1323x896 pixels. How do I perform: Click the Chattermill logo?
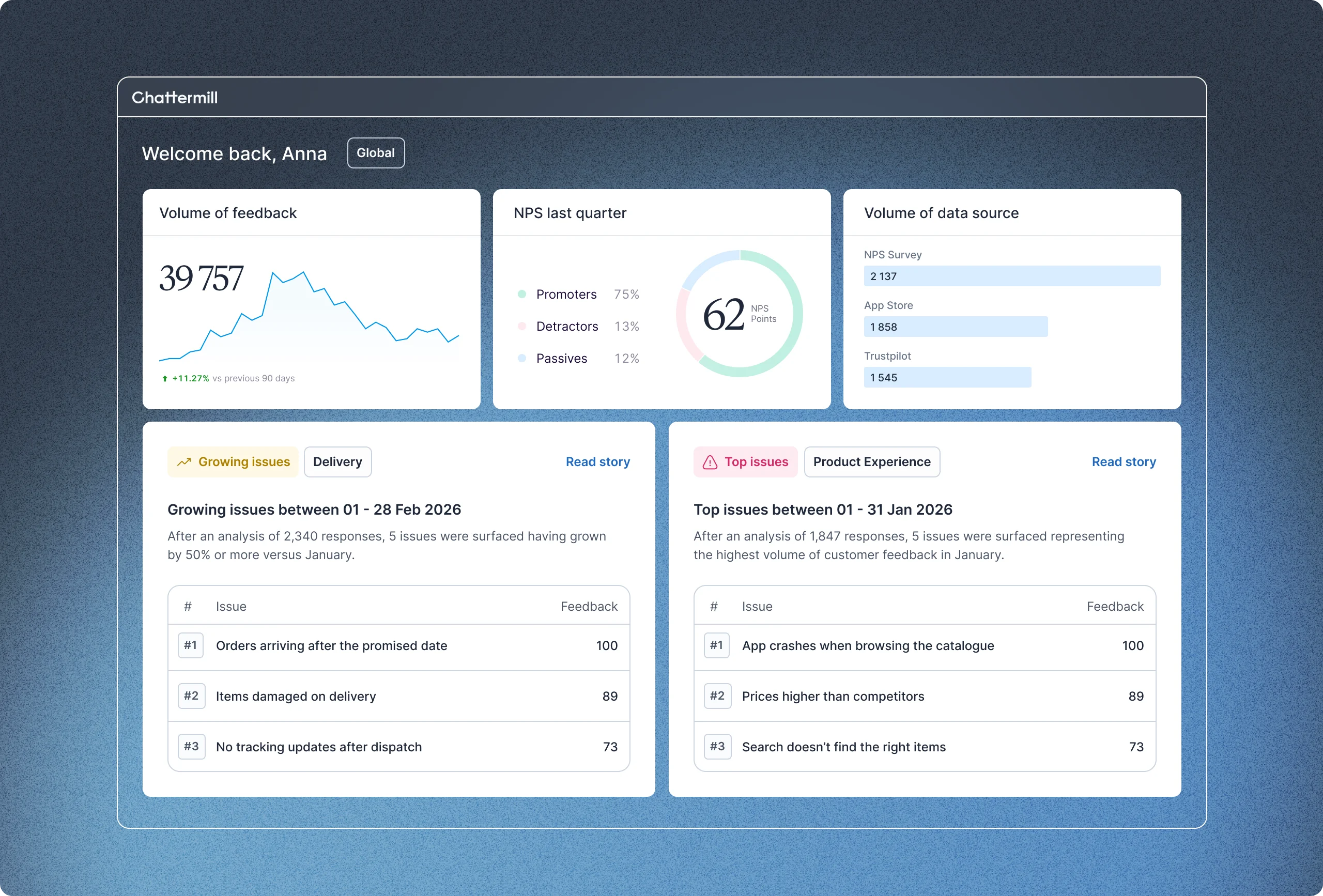[x=175, y=97]
